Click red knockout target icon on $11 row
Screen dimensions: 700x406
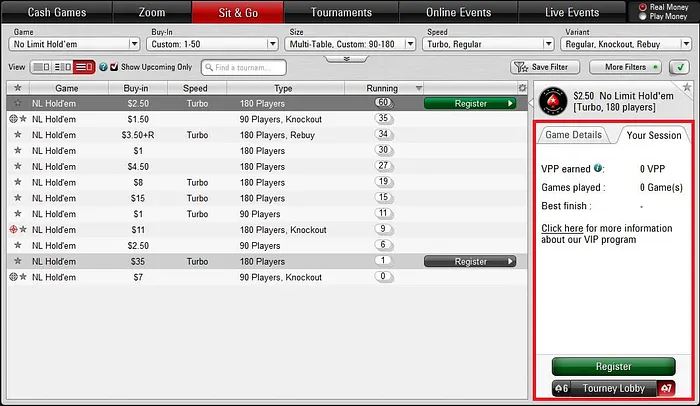click(13, 229)
